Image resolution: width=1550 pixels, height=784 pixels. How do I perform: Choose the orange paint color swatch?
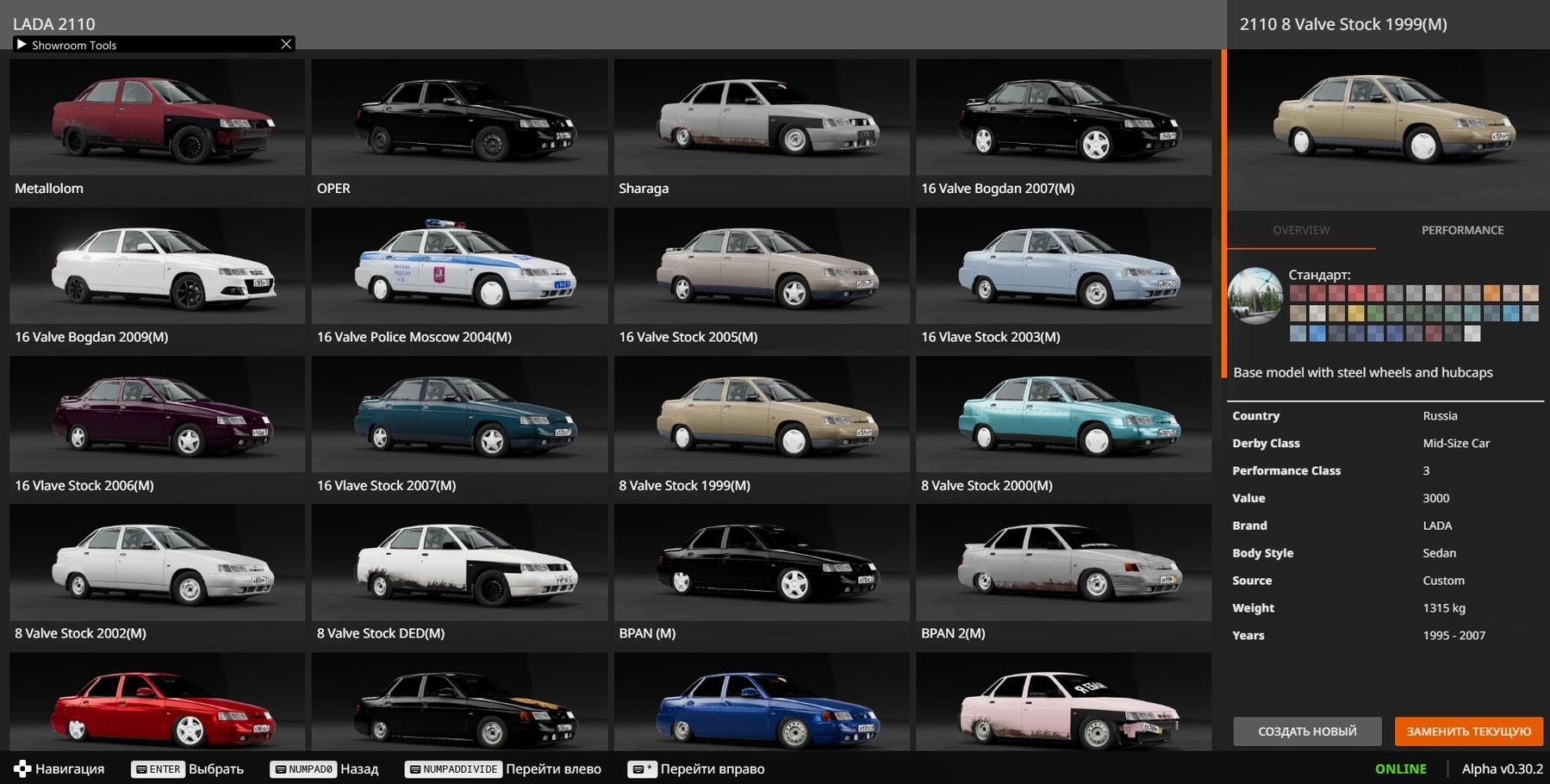click(1491, 294)
